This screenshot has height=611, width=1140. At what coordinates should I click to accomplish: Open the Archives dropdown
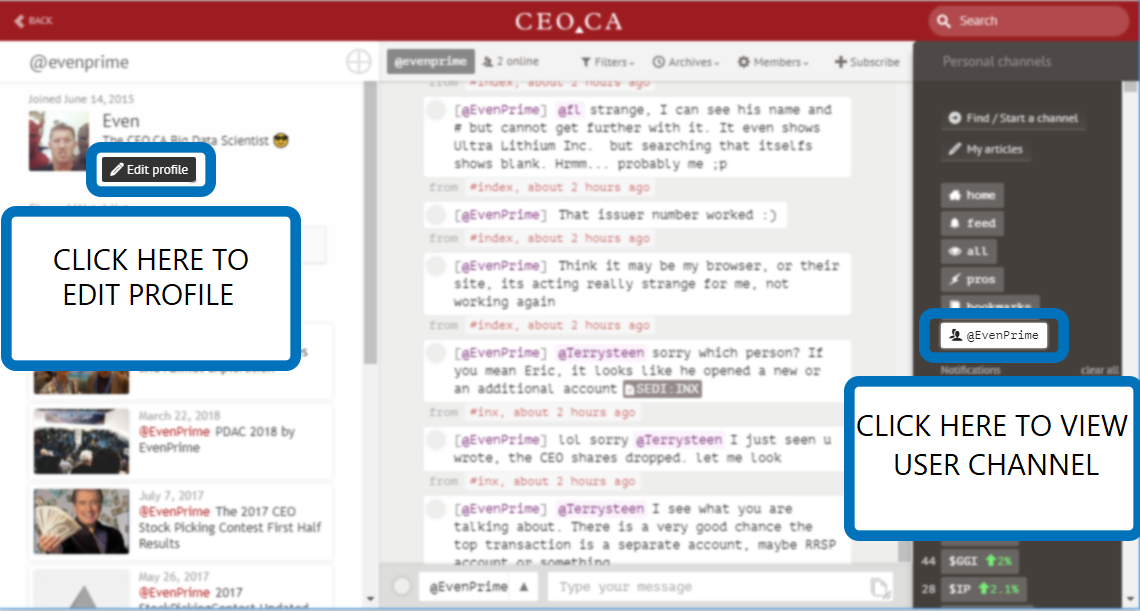tap(686, 63)
